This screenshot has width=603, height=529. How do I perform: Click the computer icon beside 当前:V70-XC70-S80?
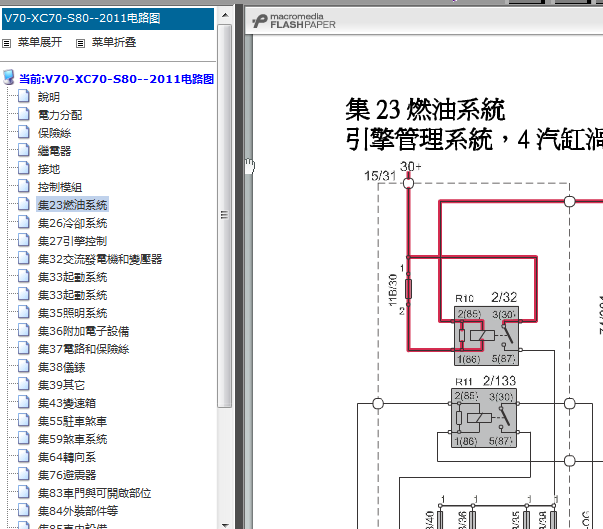[9, 77]
